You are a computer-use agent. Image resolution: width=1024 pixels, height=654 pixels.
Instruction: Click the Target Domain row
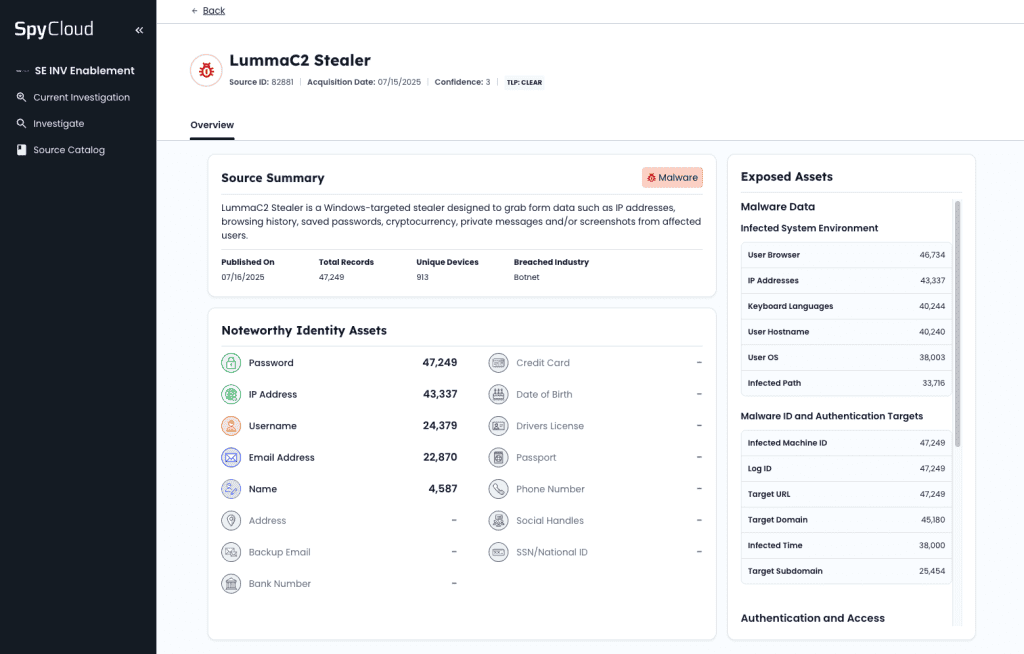(x=846, y=519)
